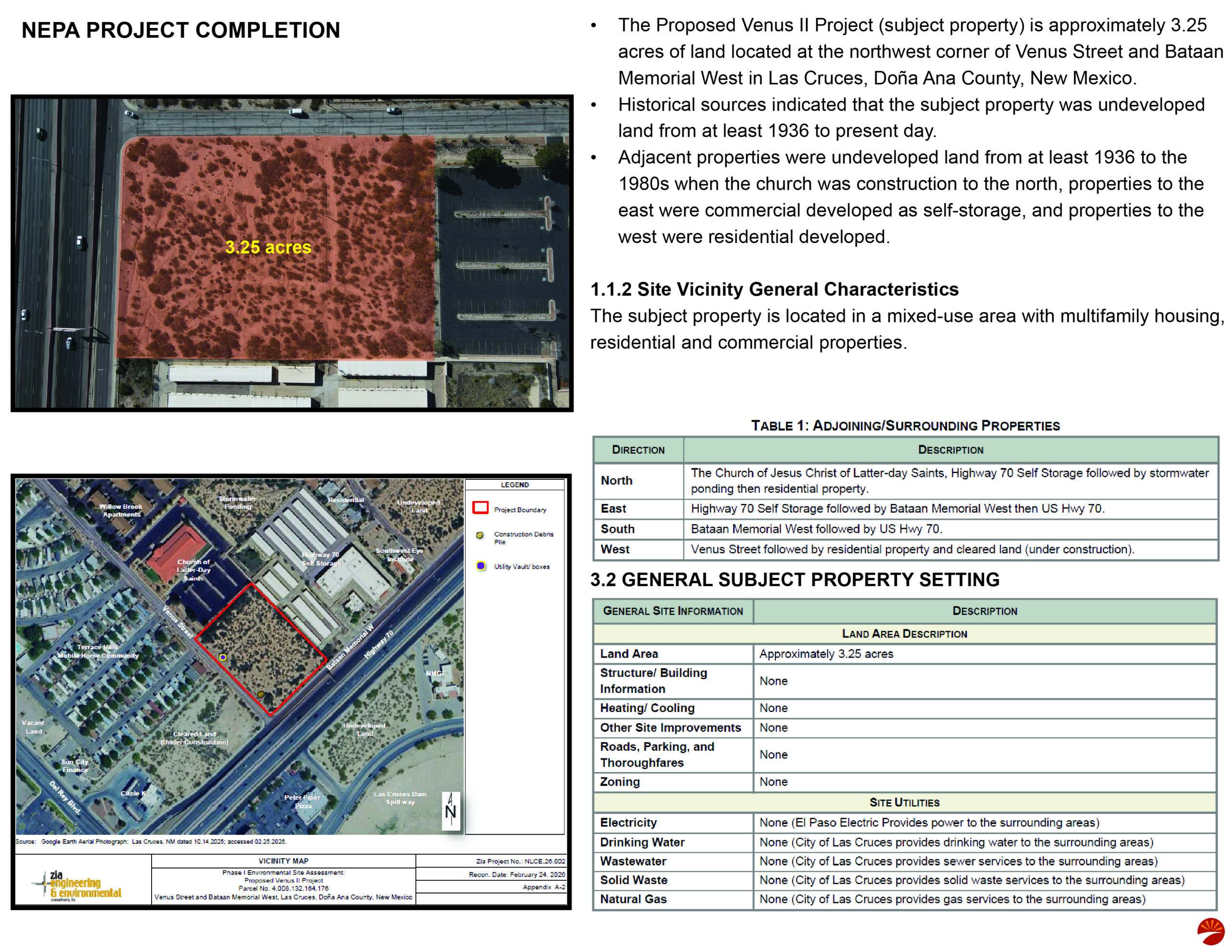Click the purple Utility Vault/boxes legend icon
This screenshot has height=952, width=1232.
[481, 566]
